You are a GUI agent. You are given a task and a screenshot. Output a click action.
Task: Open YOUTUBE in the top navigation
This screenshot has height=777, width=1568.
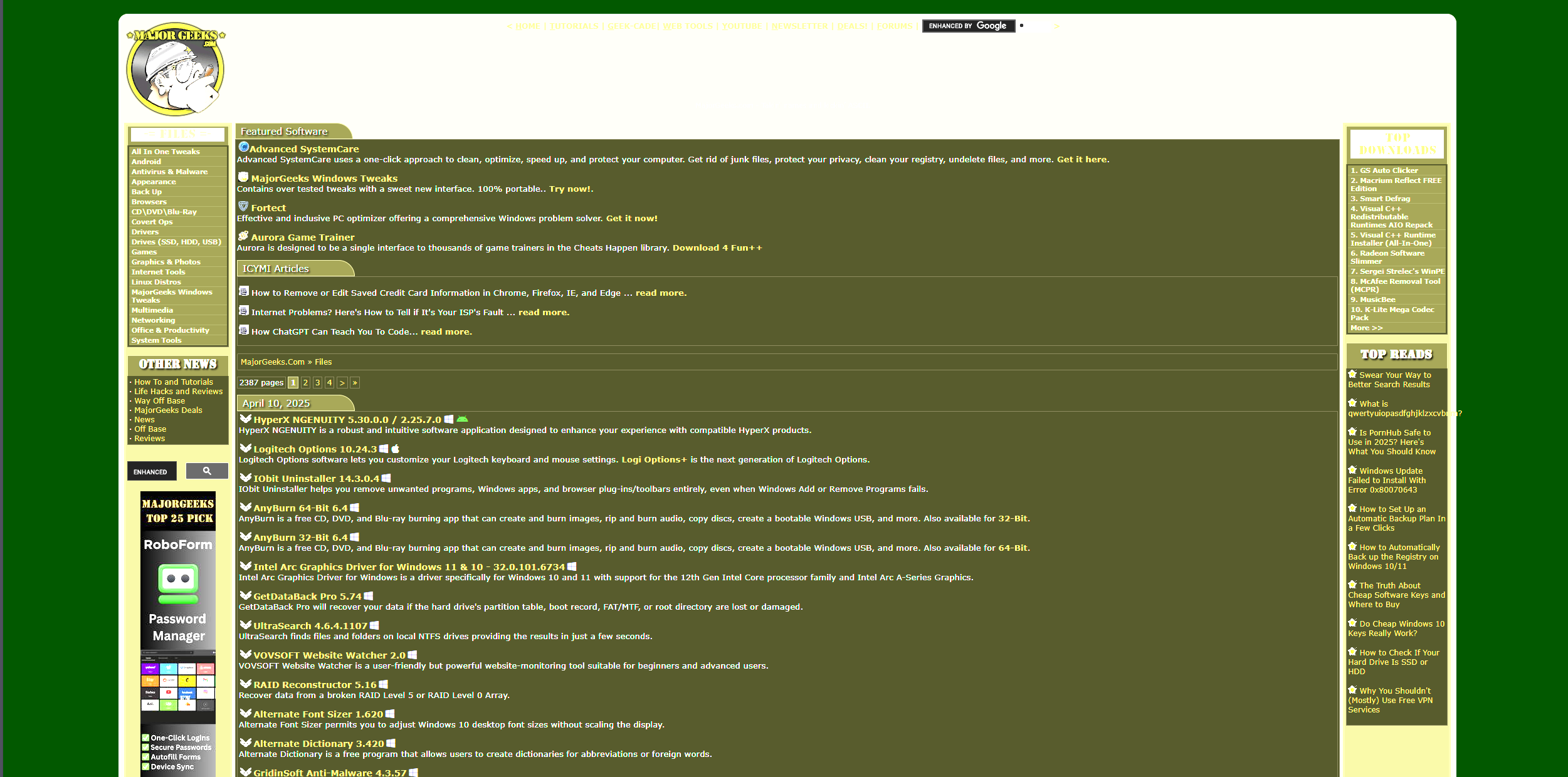(742, 26)
